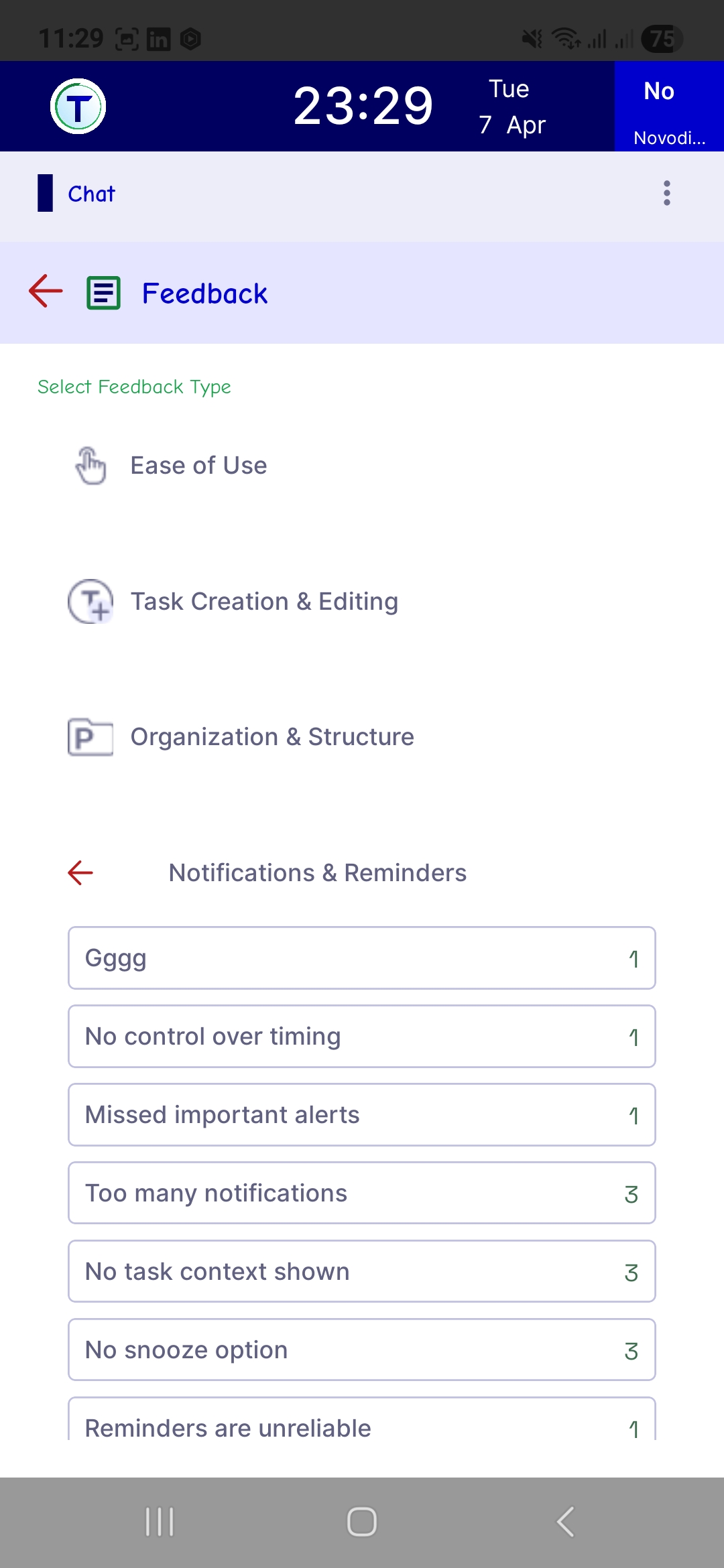Screen dimensions: 724x1568
Task: Tap the Task Creation T-plus icon
Action: [90, 601]
